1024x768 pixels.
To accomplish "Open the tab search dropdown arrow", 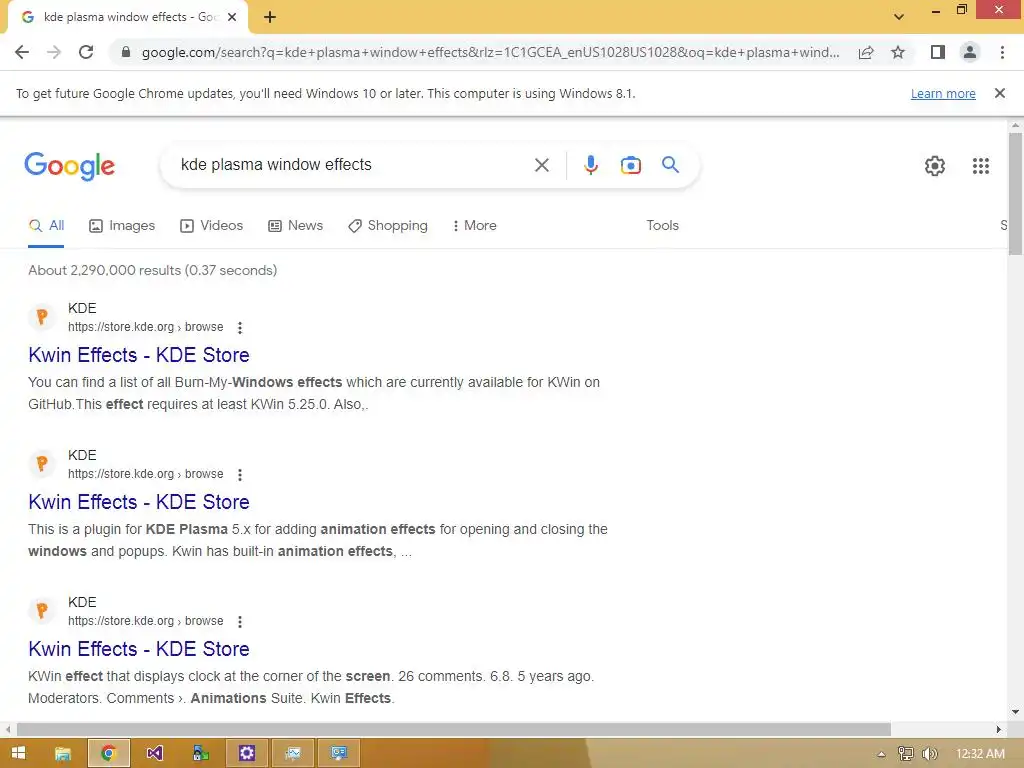I will [899, 17].
